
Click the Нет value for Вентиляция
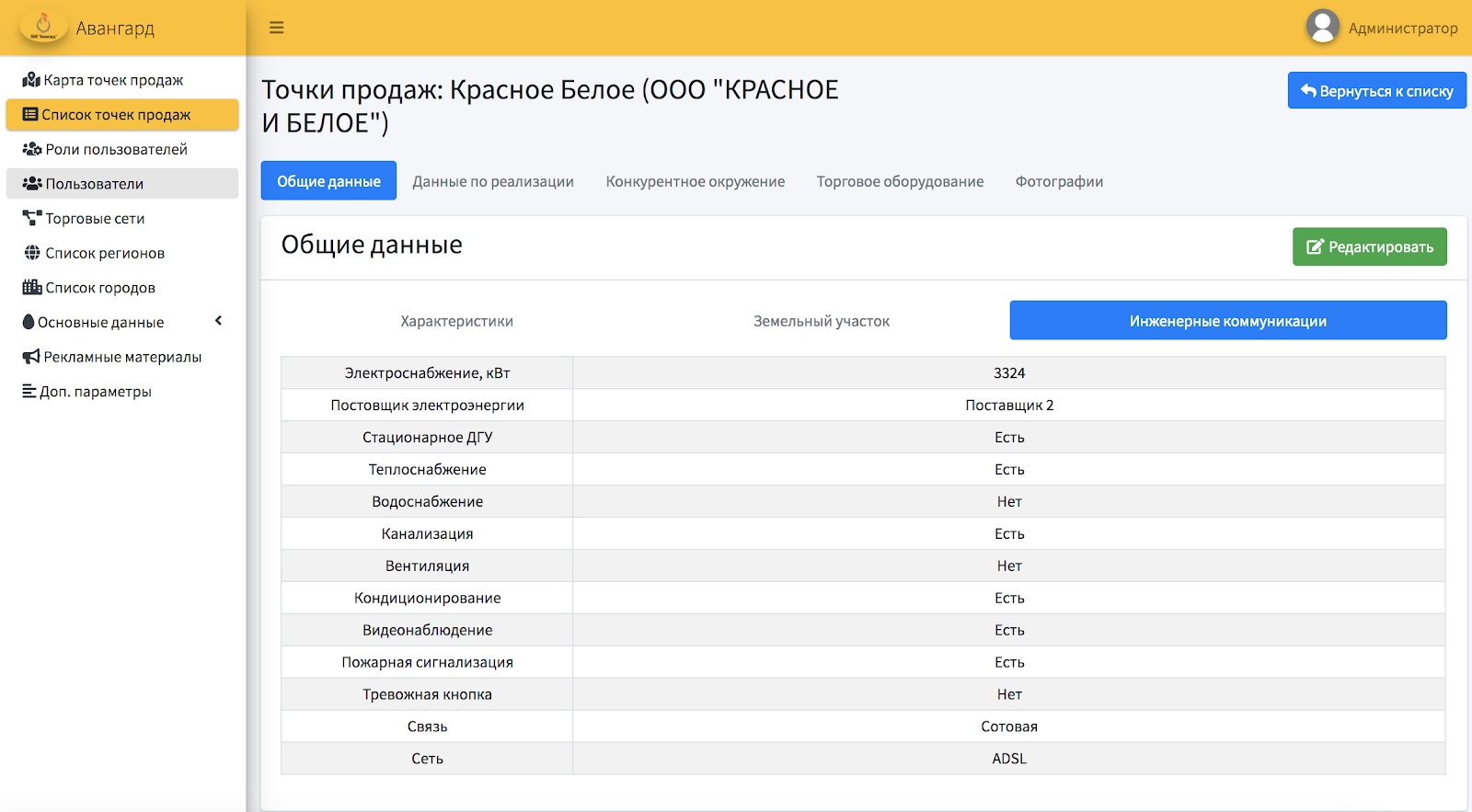point(1009,566)
